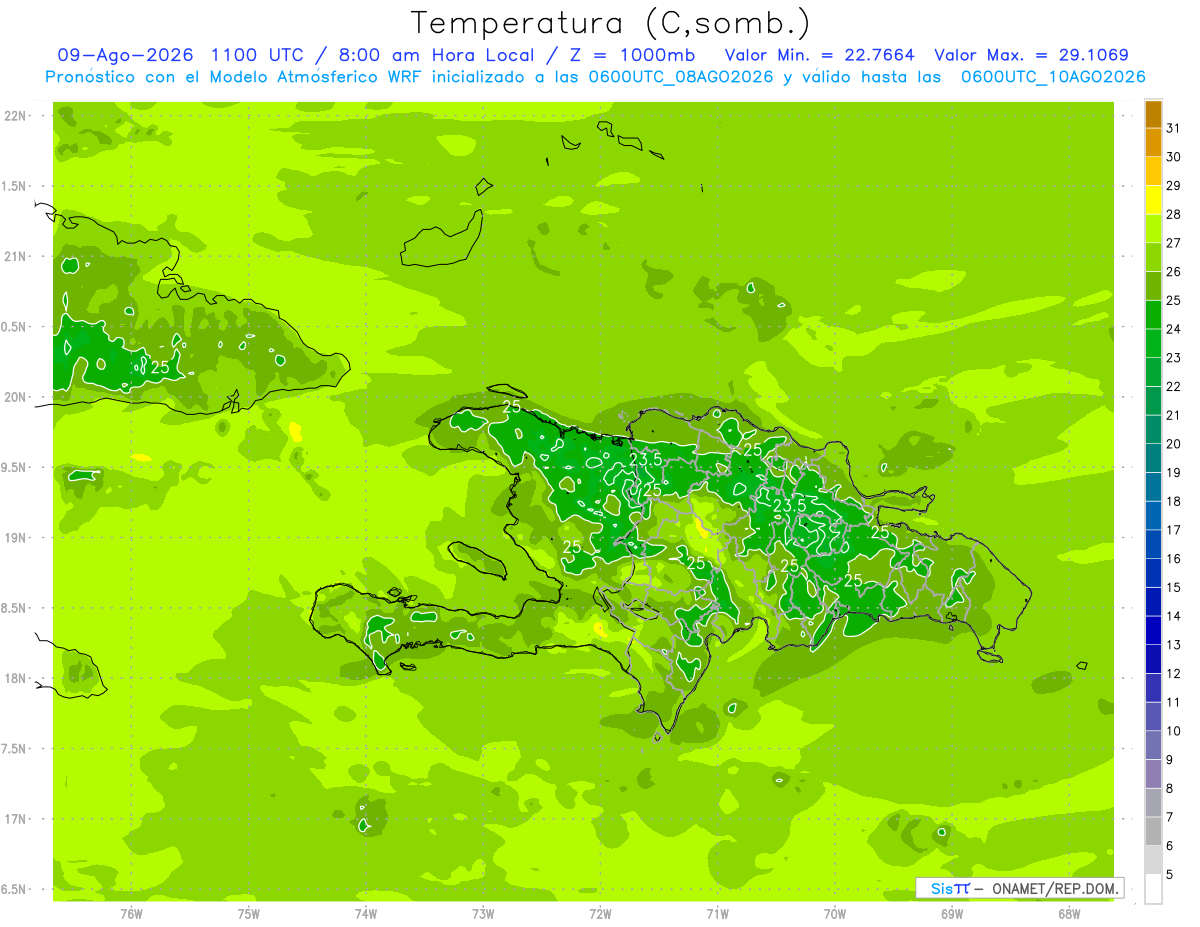Click the '73W' longitude axis label

483,914
